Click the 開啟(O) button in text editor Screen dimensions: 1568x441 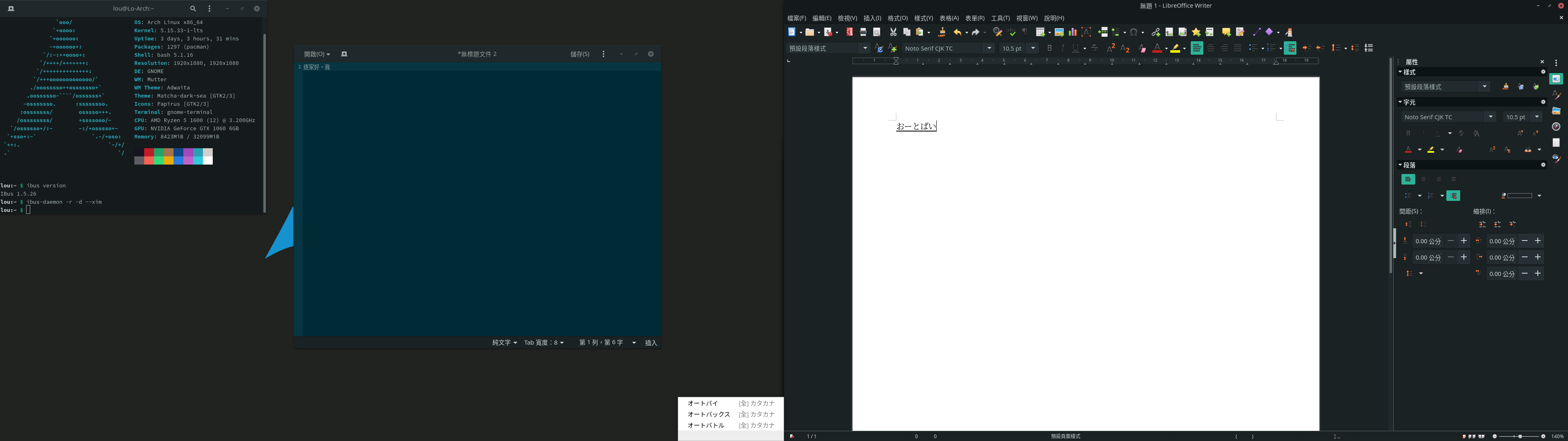coord(316,54)
